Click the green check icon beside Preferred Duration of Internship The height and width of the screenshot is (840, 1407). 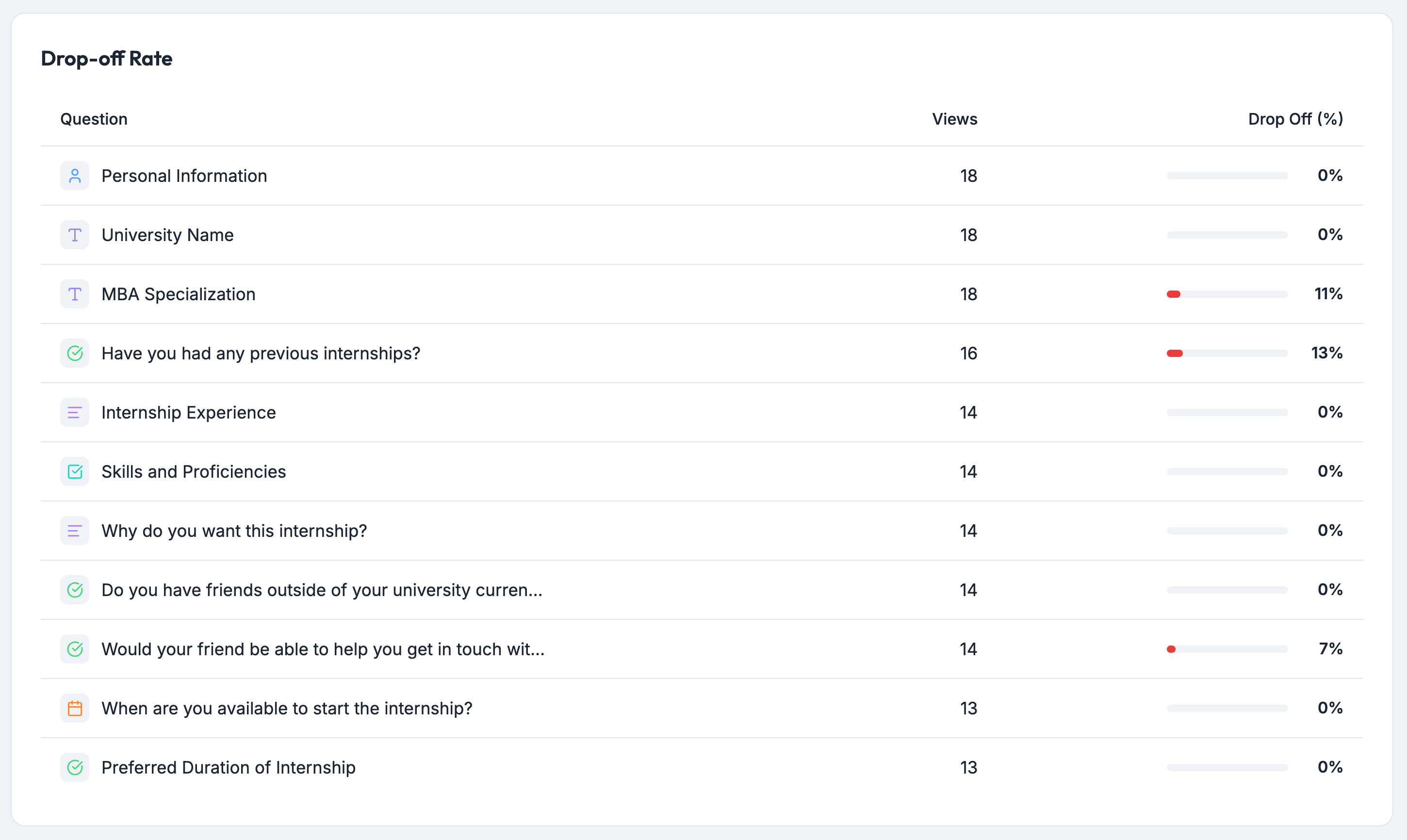(74, 767)
